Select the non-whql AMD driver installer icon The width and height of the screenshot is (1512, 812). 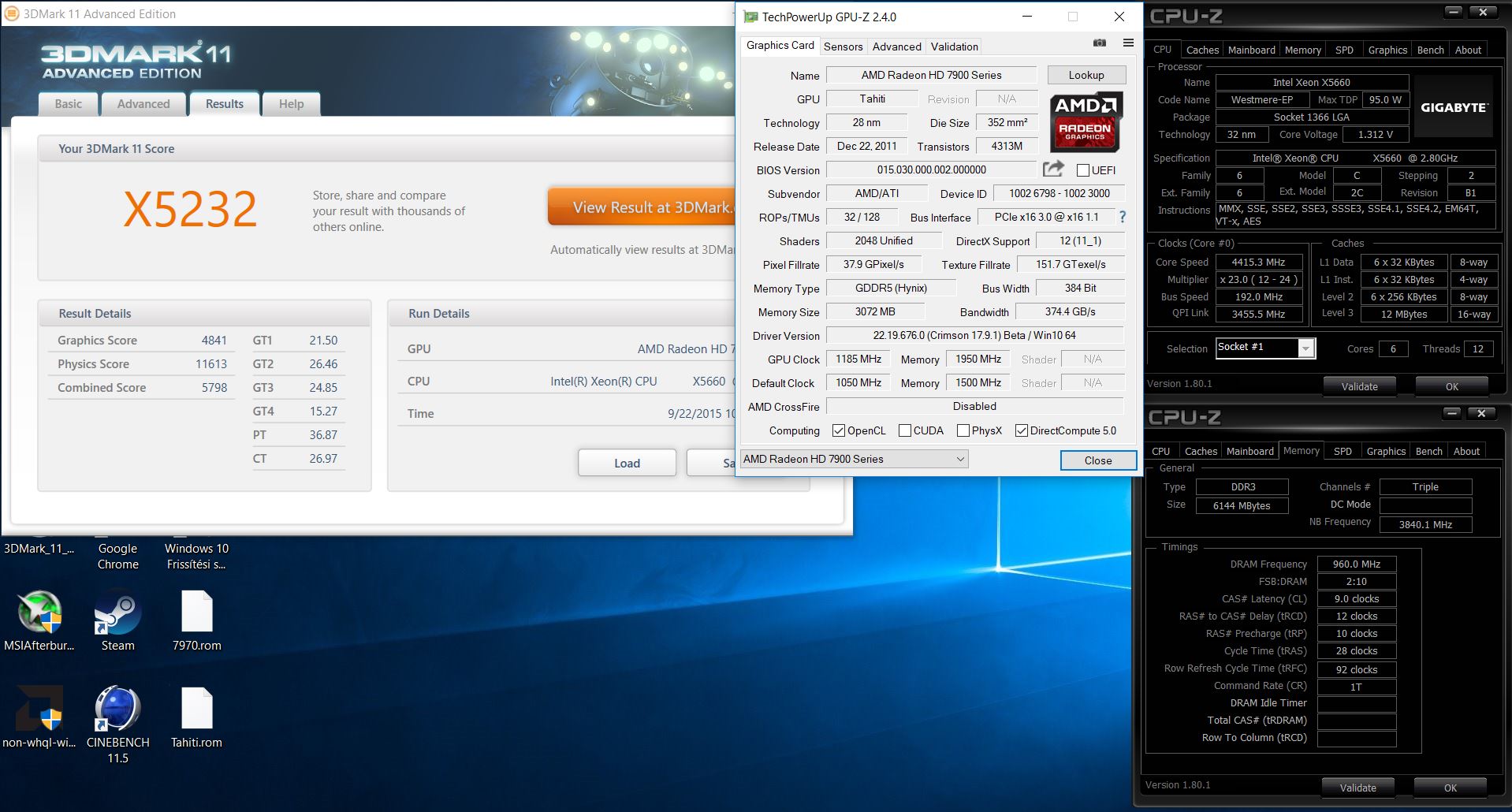tap(39, 708)
